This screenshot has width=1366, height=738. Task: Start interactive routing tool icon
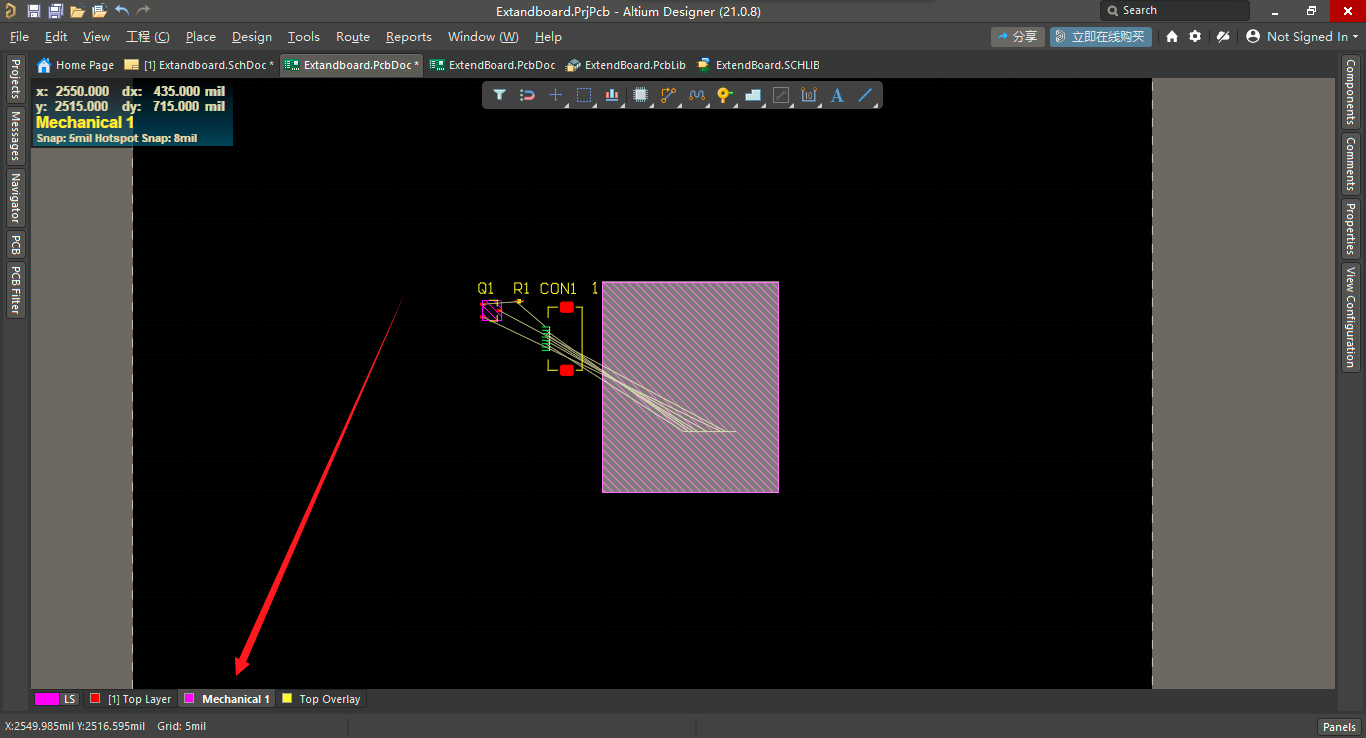tap(669, 95)
